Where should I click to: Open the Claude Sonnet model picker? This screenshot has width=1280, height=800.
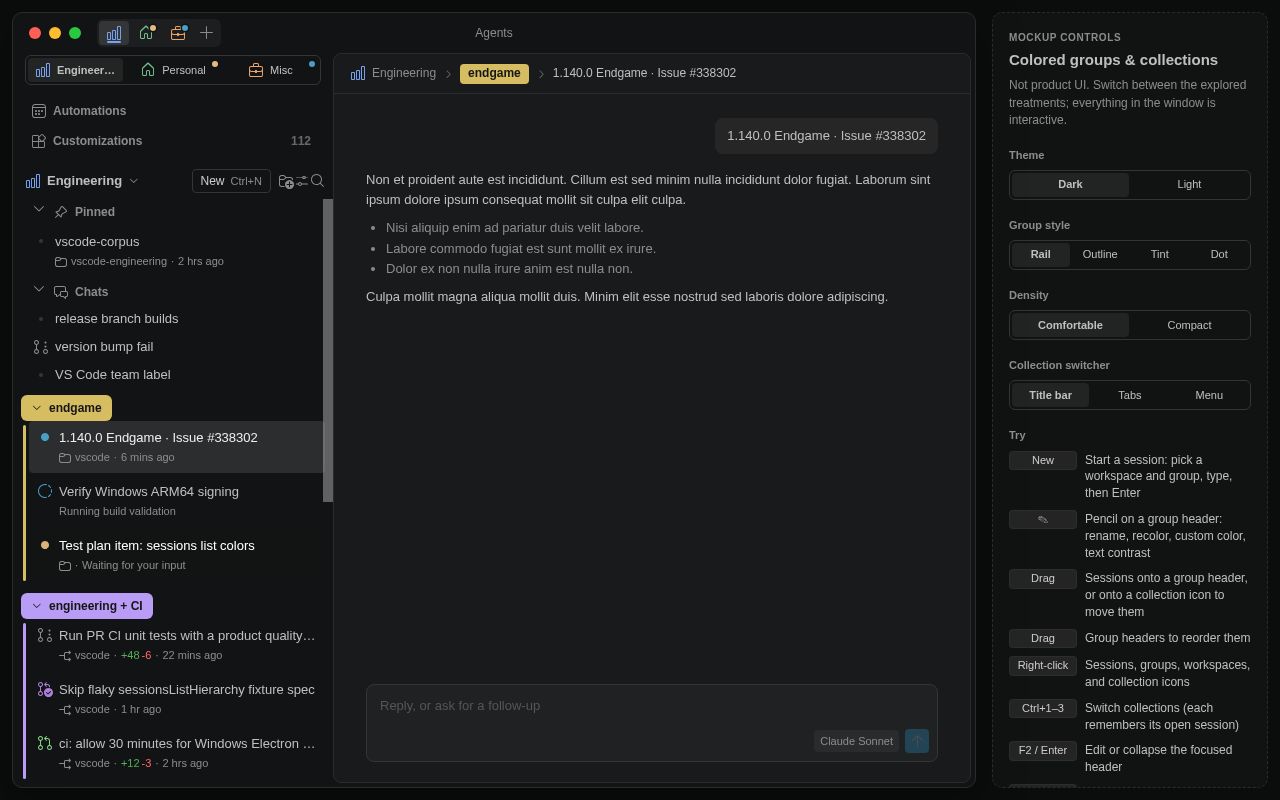click(856, 741)
